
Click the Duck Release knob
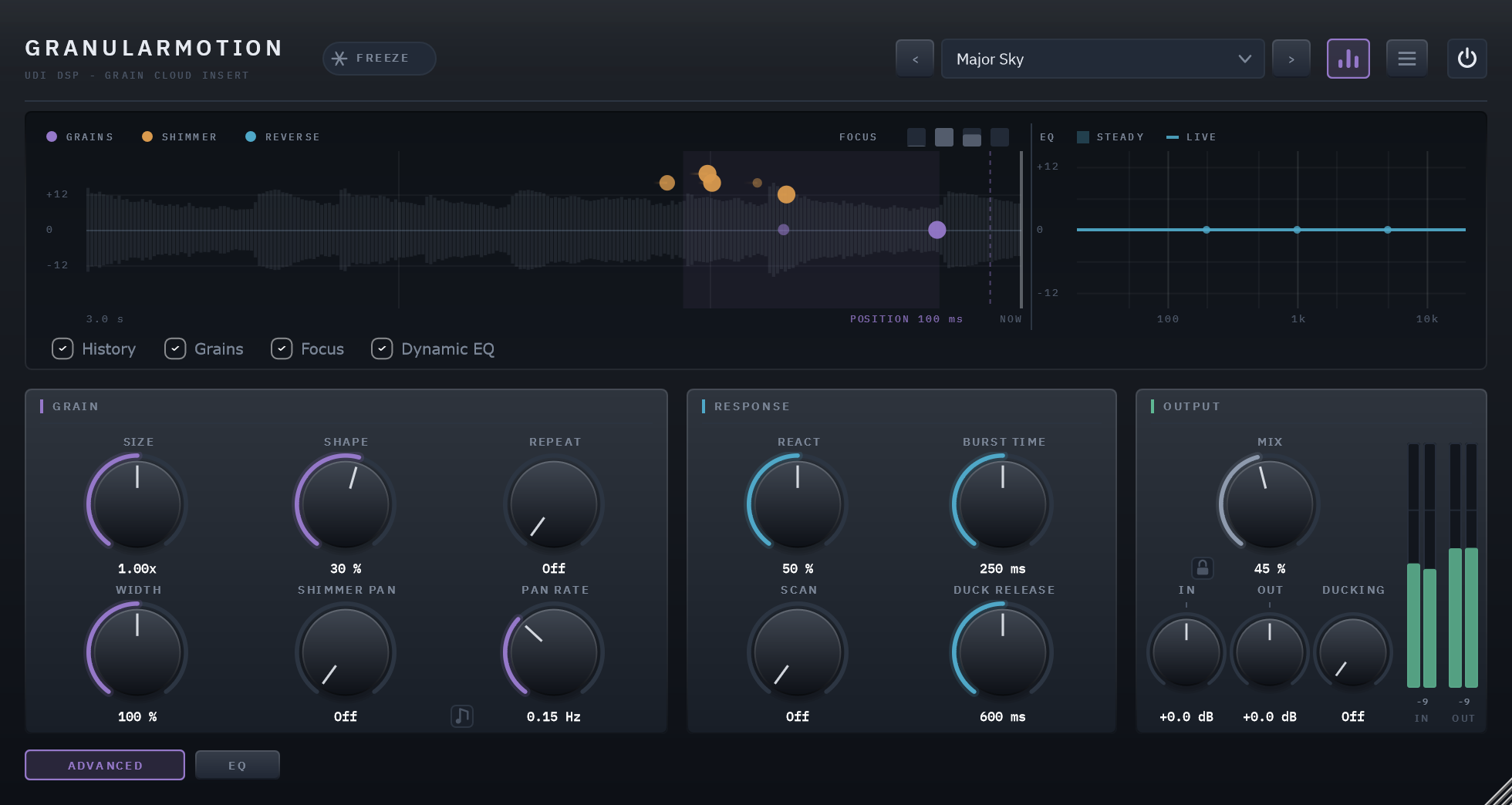pos(1003,652)
